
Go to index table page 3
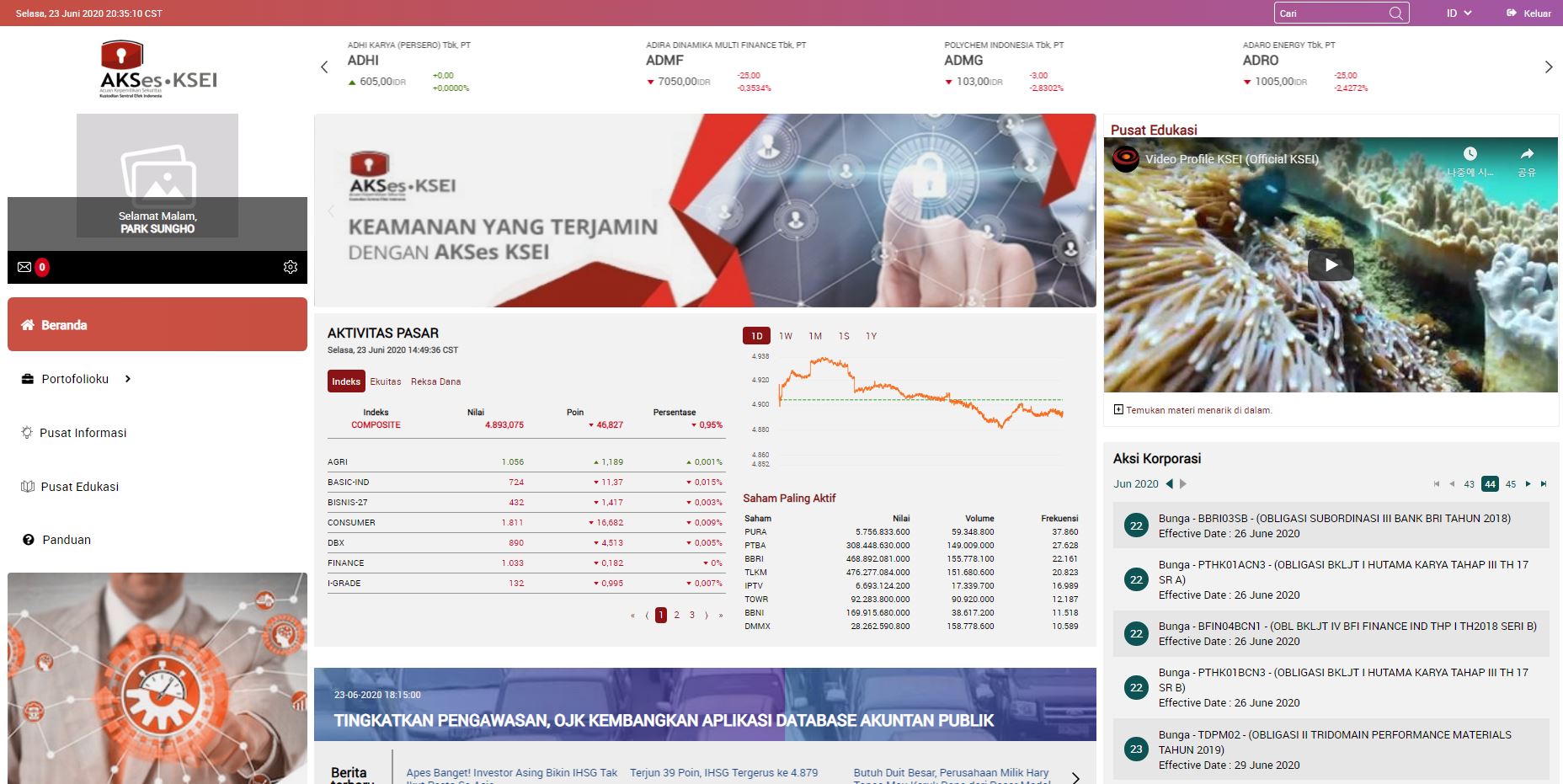(x=692, y=615)
